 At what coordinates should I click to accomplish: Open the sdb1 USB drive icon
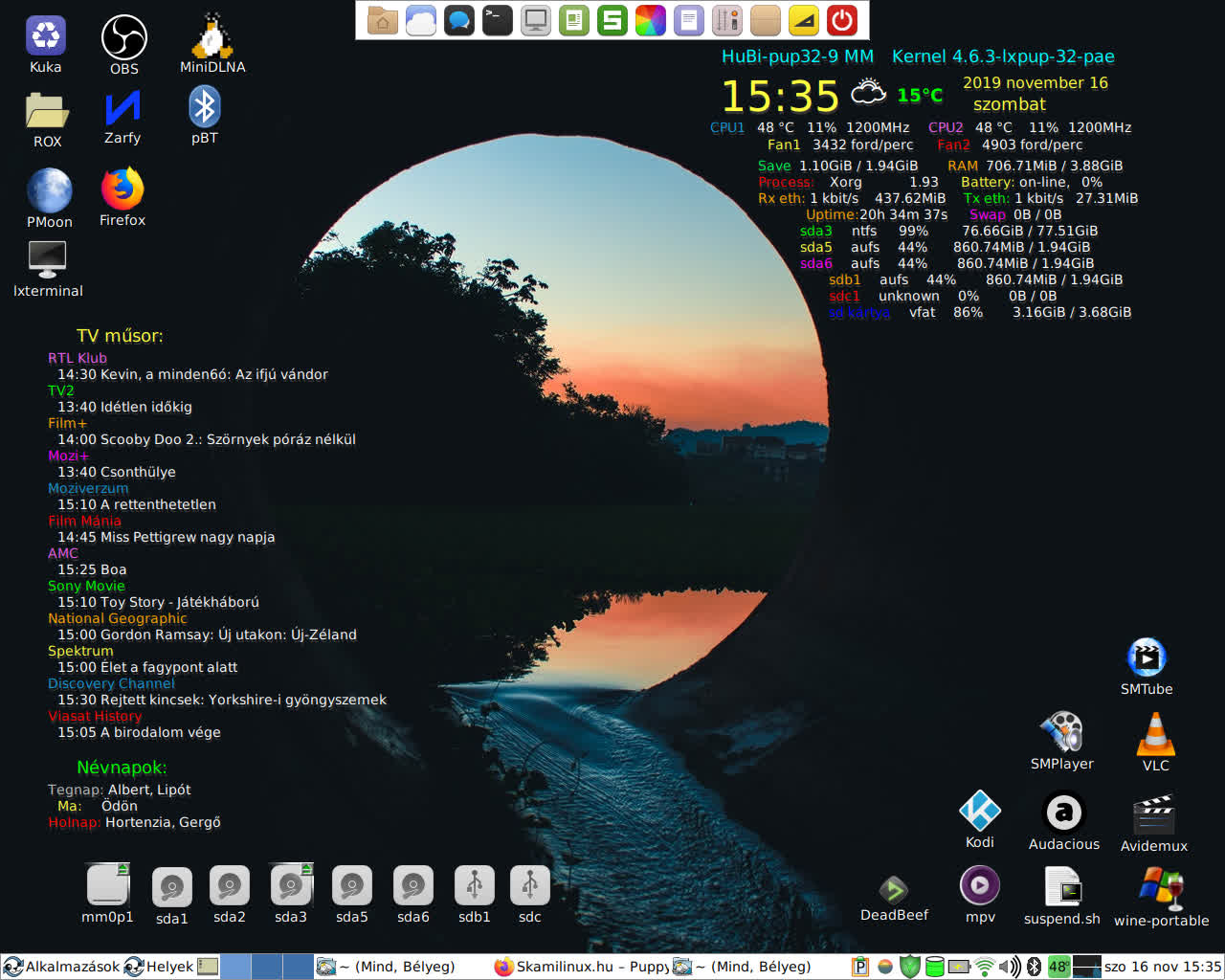tap(475, 885)
